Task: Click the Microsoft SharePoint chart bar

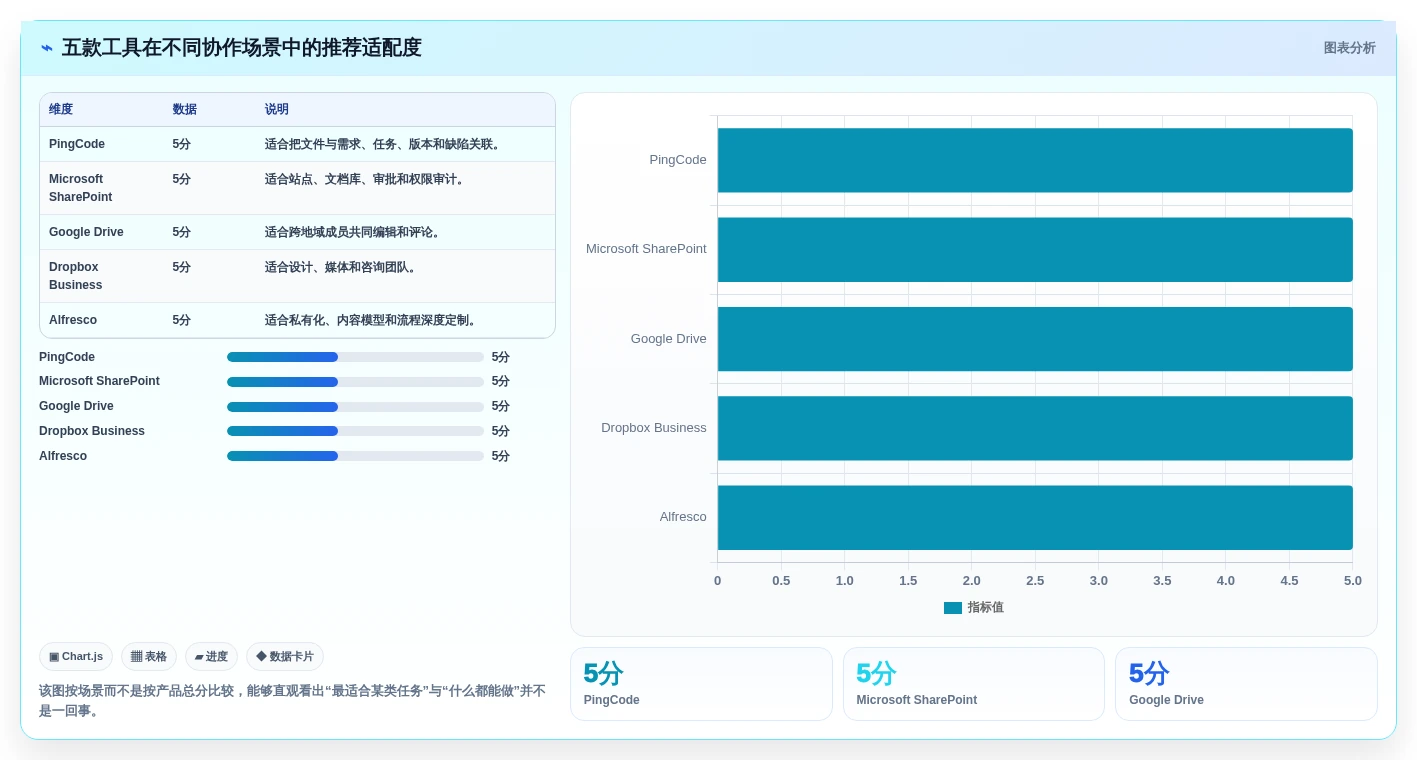Action: click(x=1035, y=249)
